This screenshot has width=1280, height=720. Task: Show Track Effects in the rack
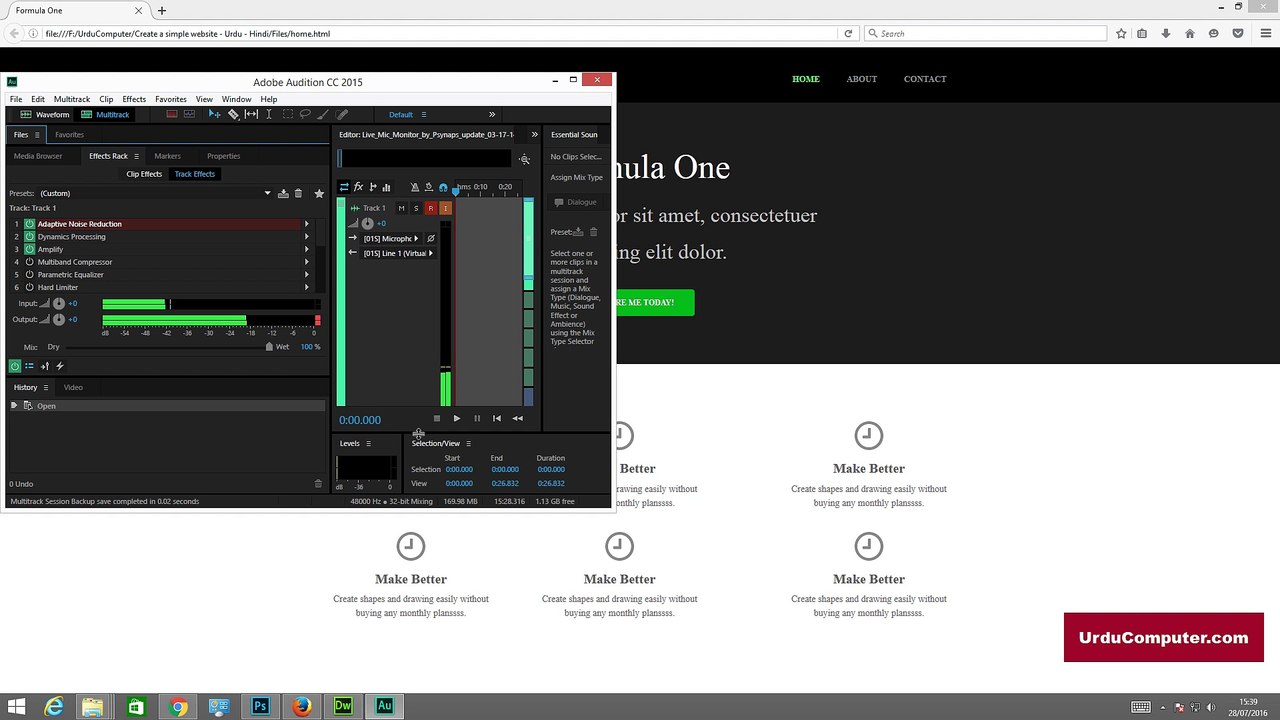[195, 174]
